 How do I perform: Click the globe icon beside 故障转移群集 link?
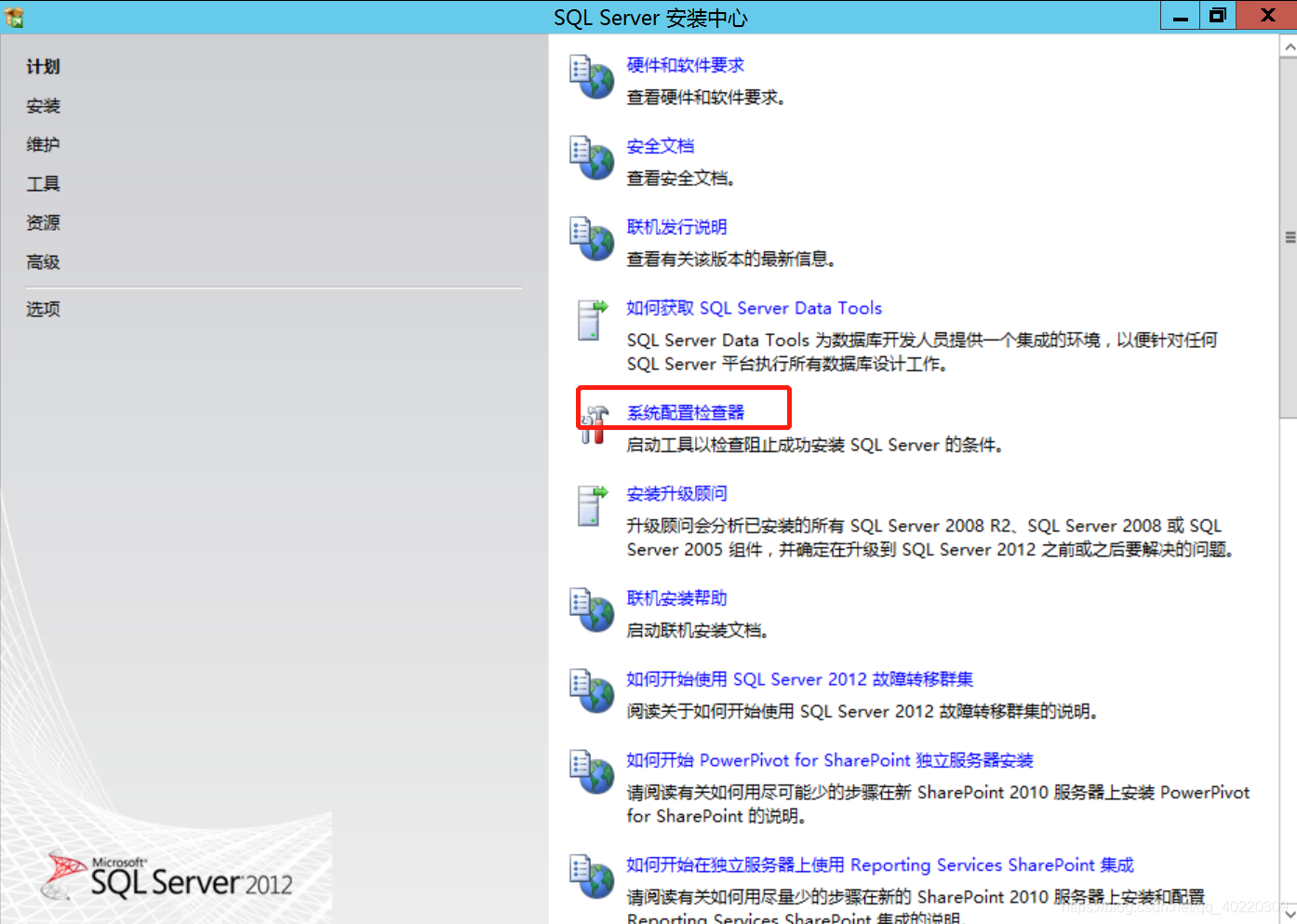click(592, 691)
